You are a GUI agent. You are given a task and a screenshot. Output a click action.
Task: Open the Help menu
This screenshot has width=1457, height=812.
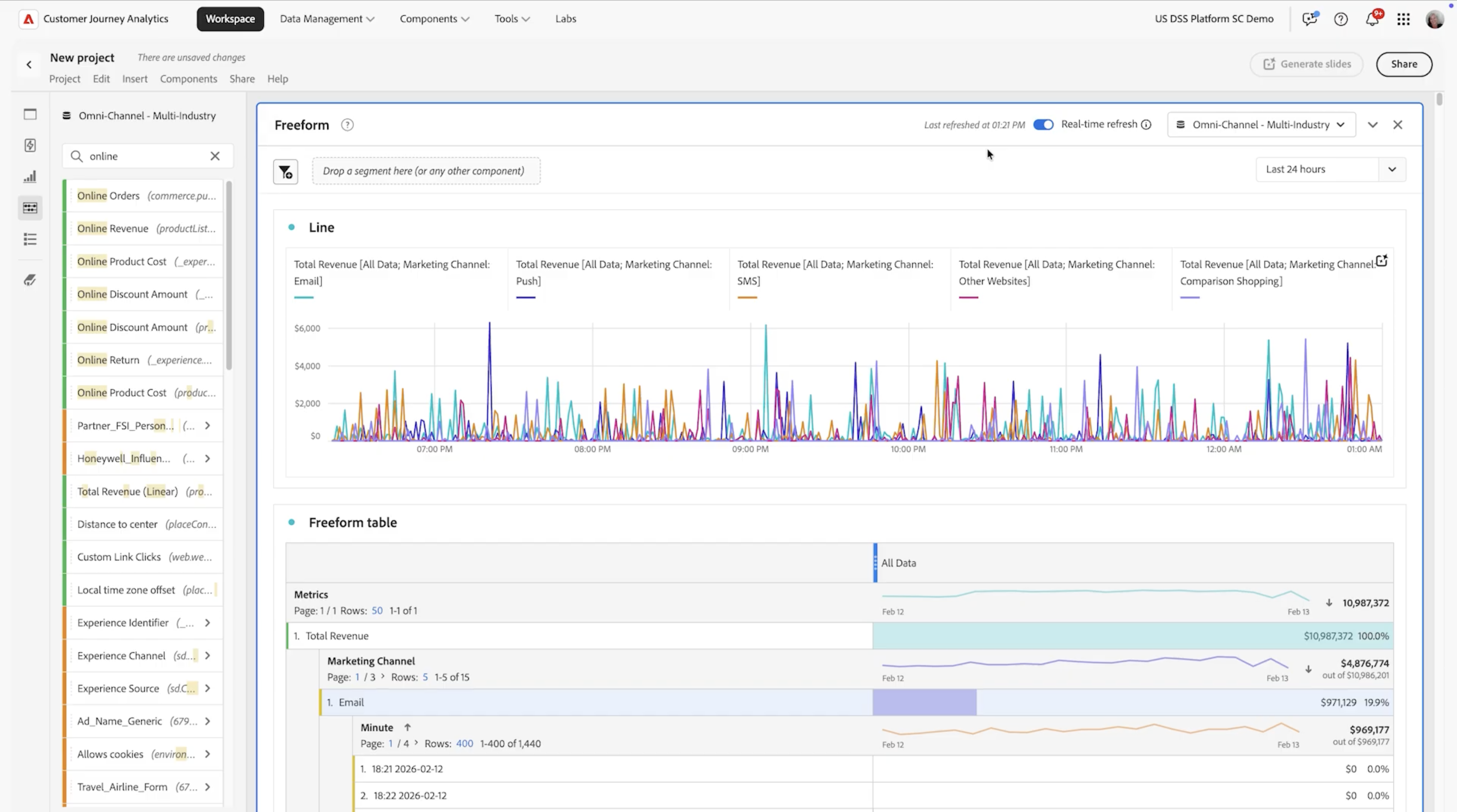278,78
